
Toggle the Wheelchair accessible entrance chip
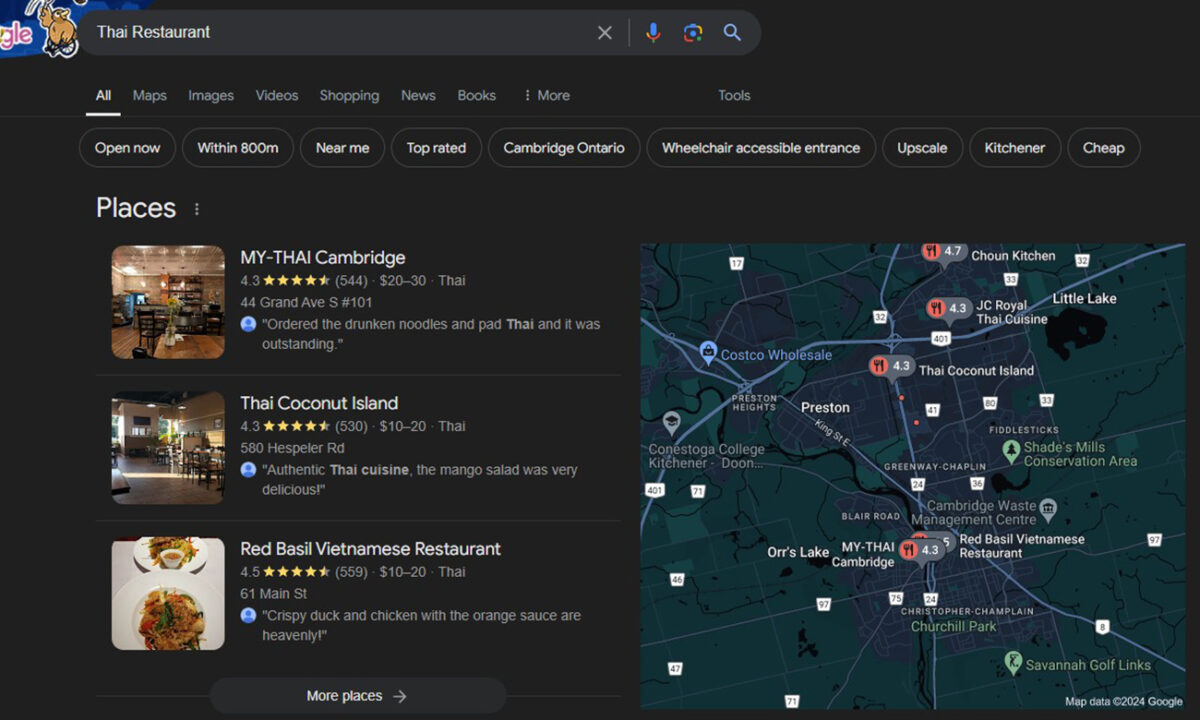click(761, 148)
